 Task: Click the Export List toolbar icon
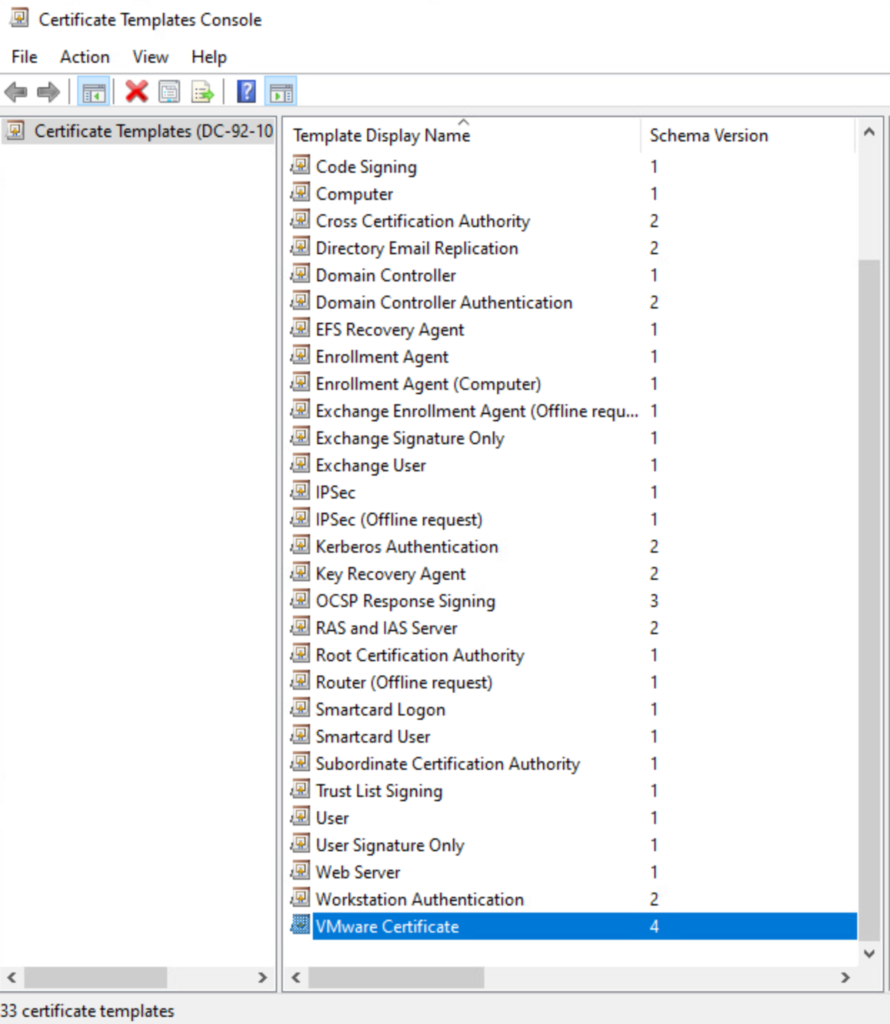[203, 93]
